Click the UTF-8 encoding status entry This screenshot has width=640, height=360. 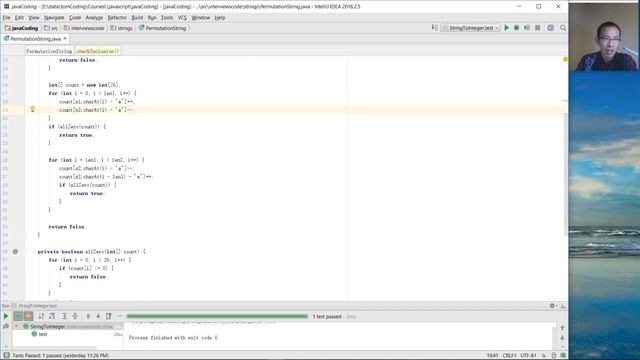(529, 356)
